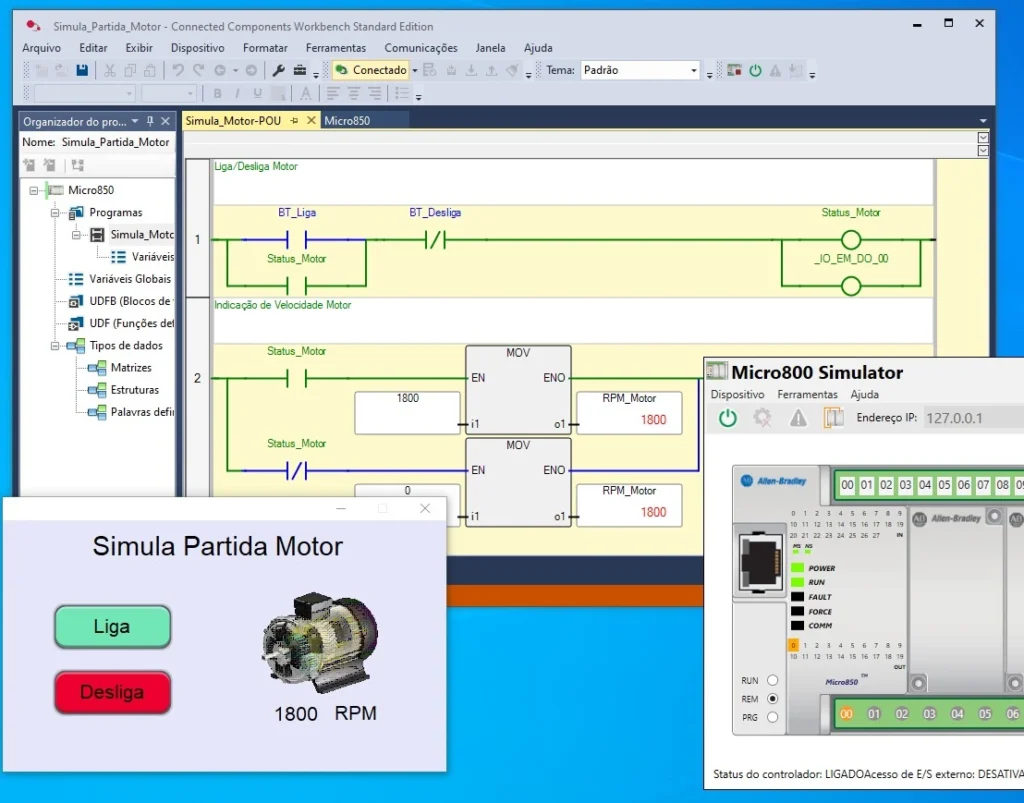Collapse the Programas tree node
This screenshot has height=803, width=1024.
point(55,213)
